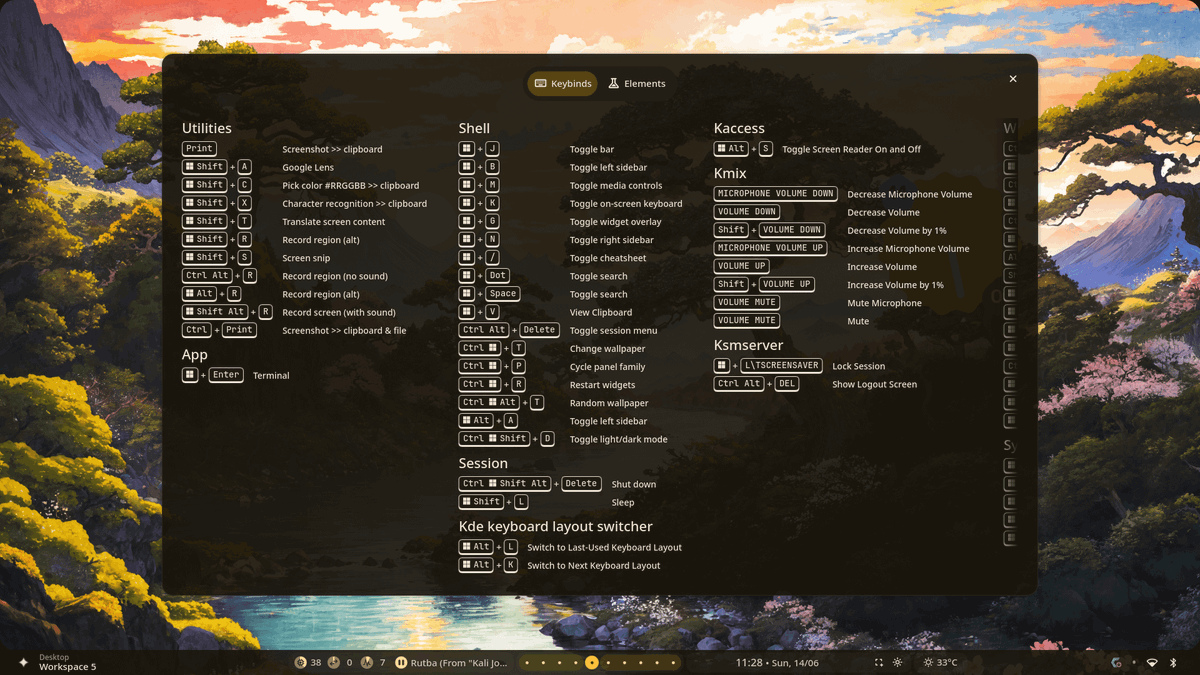Click the Super key icon in Toggle bar row
1200x675 pixels.
click(x=466, y=149)
